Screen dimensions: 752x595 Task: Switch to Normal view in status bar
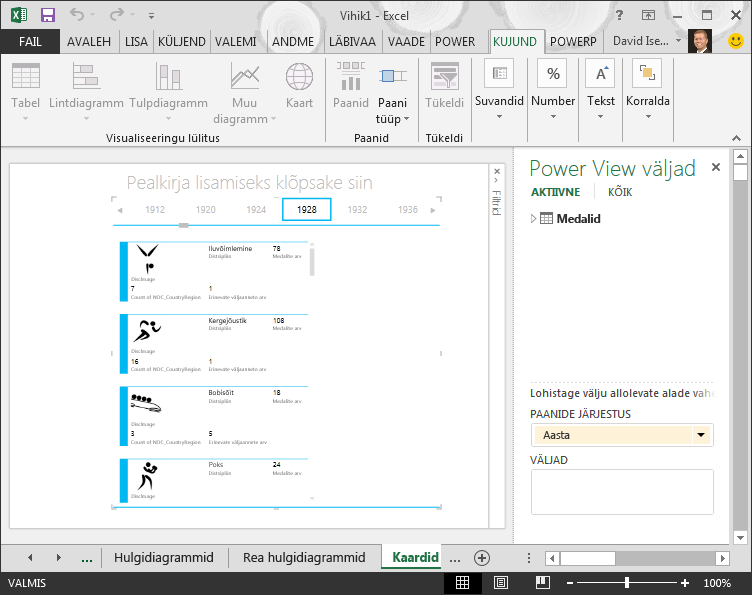(462, 583)
